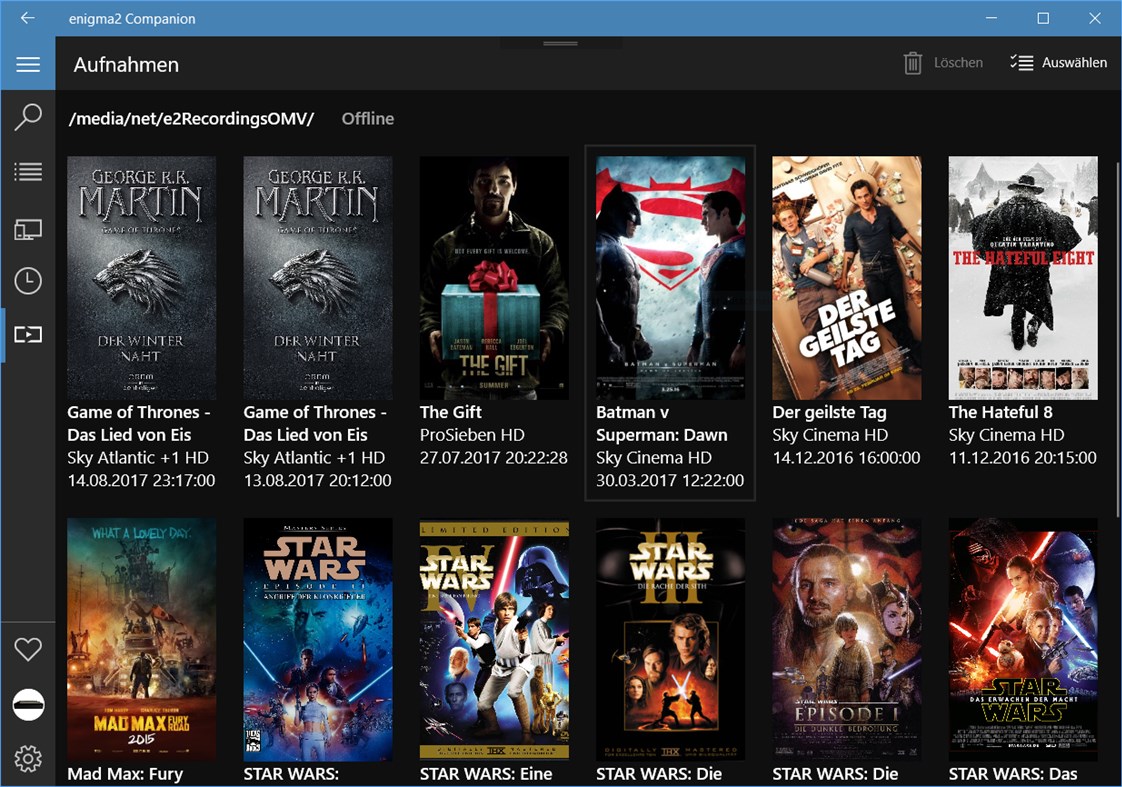Maximize the enigma2 Companion window
Viewport: 1122px width, 787px height.
click(1043, 18)
